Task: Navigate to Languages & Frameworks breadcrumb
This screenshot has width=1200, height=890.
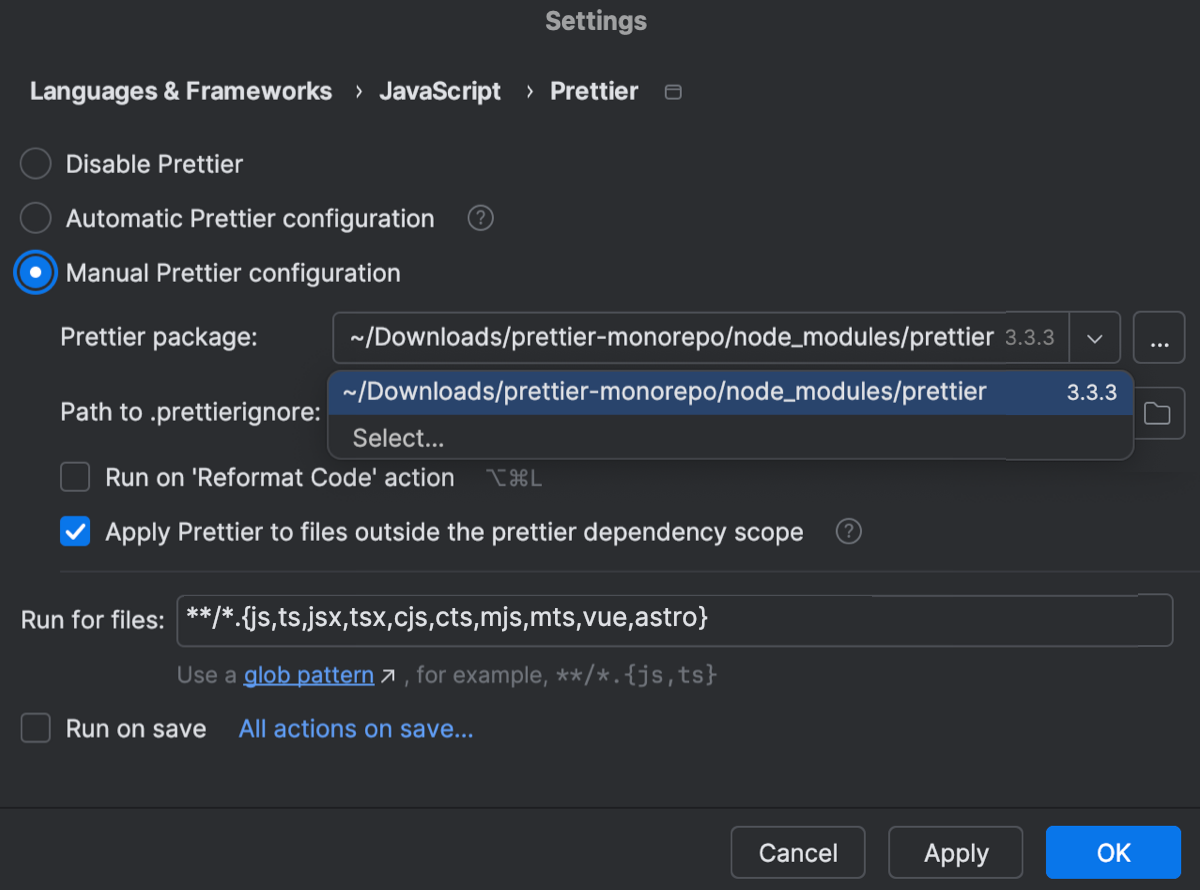Action: pyautogui.click(x=181, y=91)
